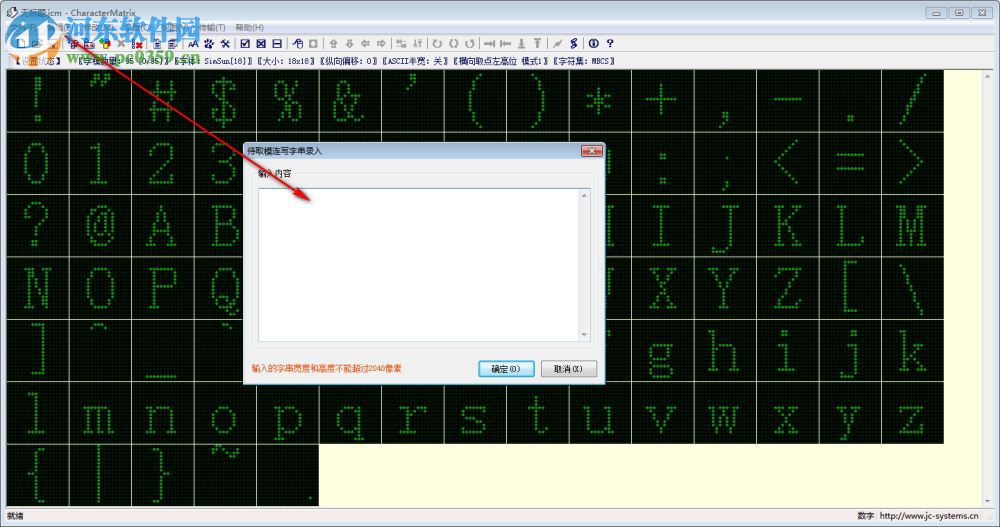Click the 横向取点左高位 模式1 status text

(x=501, y=61)
